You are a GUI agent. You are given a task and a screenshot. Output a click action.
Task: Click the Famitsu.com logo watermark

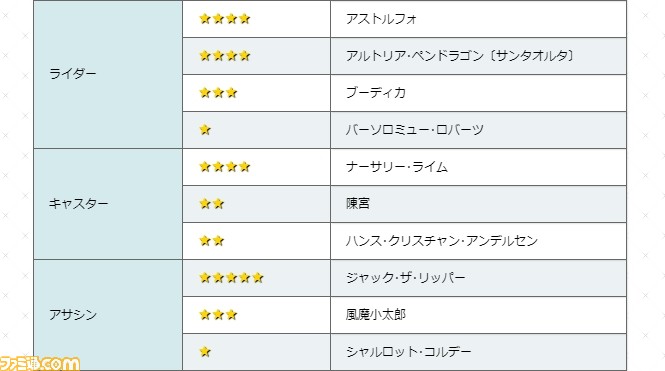click(40, 364)
